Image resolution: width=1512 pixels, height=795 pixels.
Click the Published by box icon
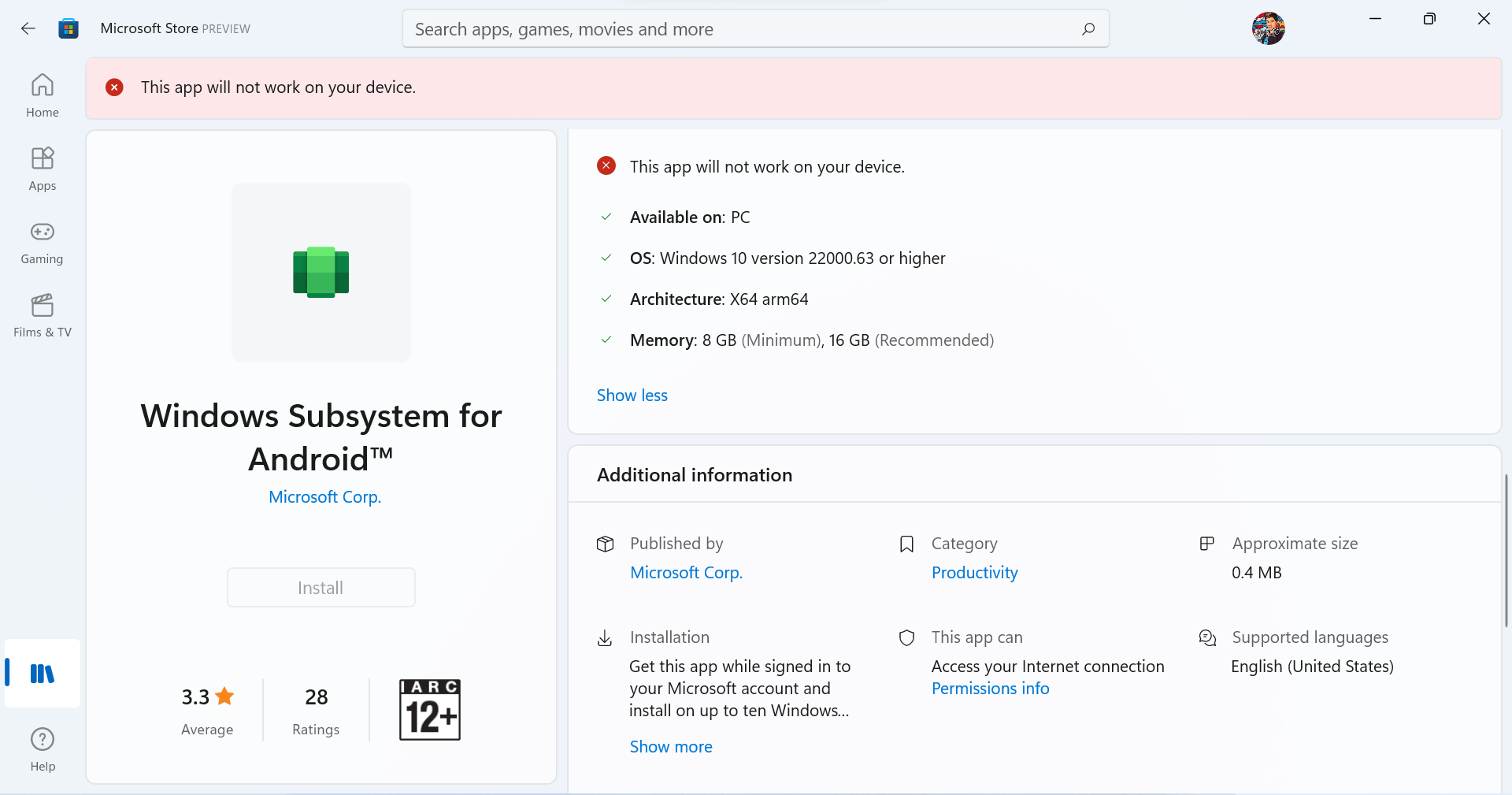point(605,544)
